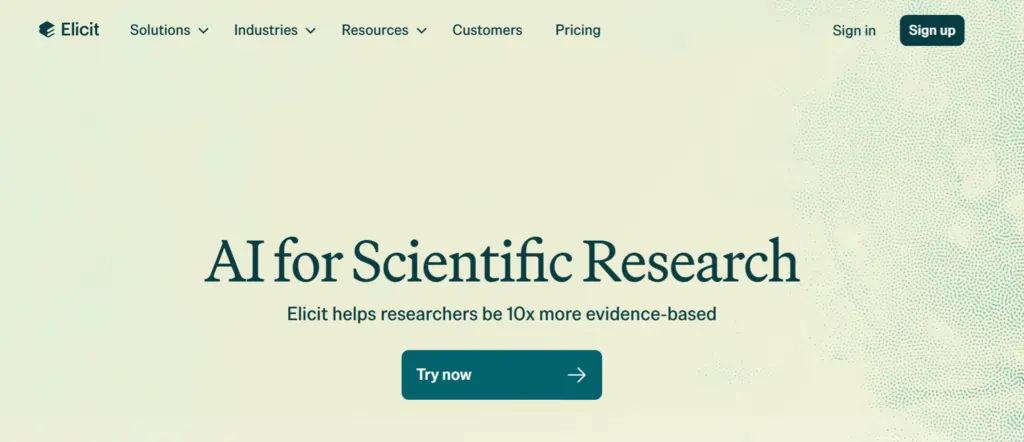1024x442 pixels.
Task: Open the Resources menu label
Action: [375, 30]
